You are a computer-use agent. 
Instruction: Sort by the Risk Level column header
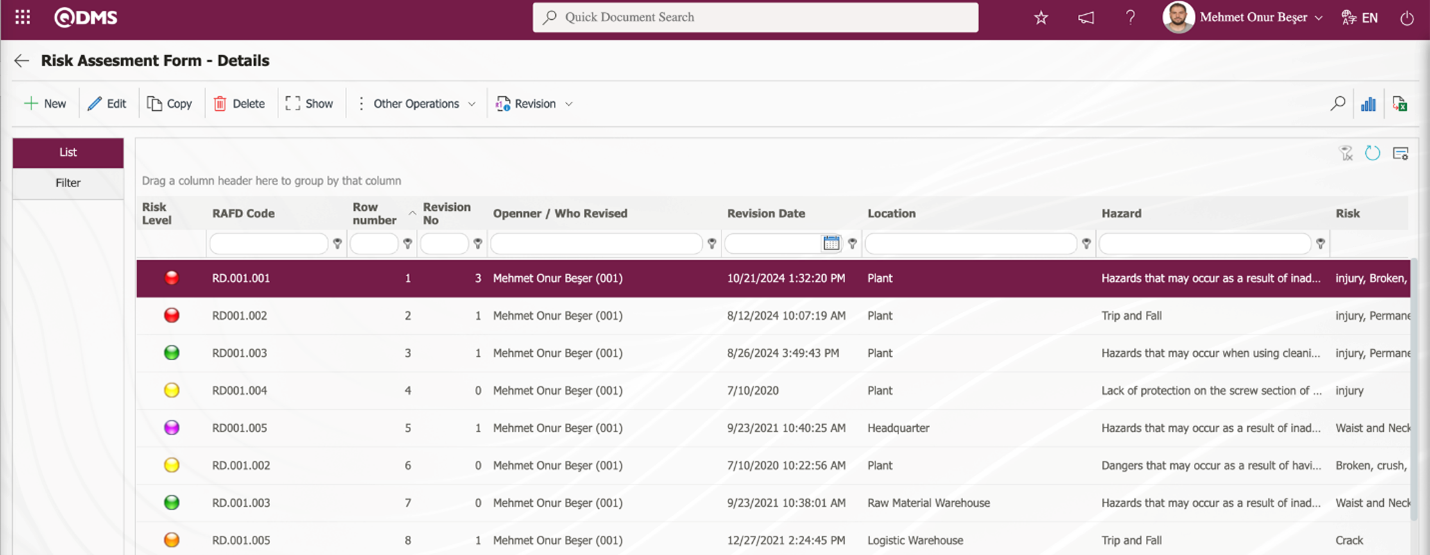pyautogui.click(x=156, y=213)
